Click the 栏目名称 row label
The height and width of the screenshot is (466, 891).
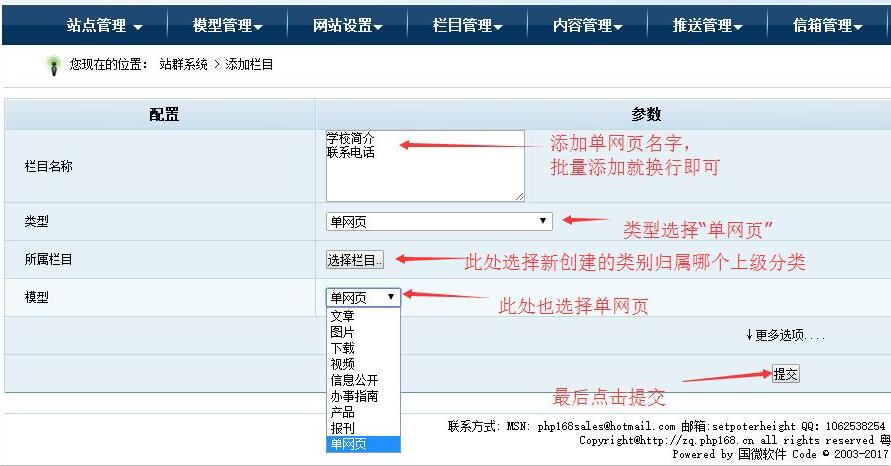click(48, 167)
